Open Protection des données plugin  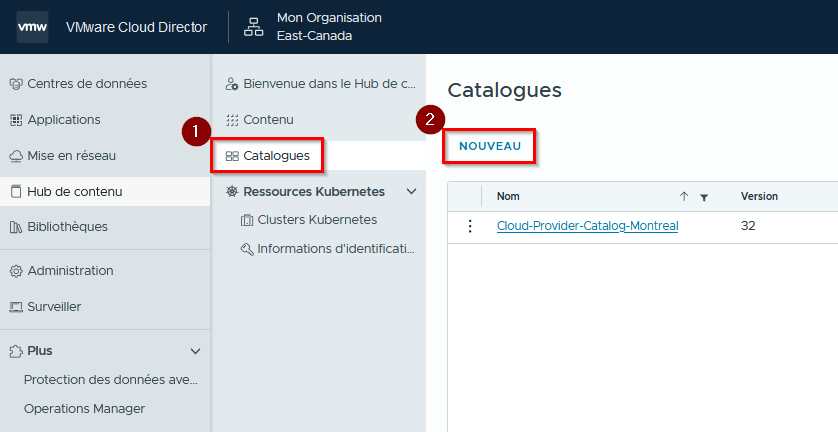[x=111, y=380]
